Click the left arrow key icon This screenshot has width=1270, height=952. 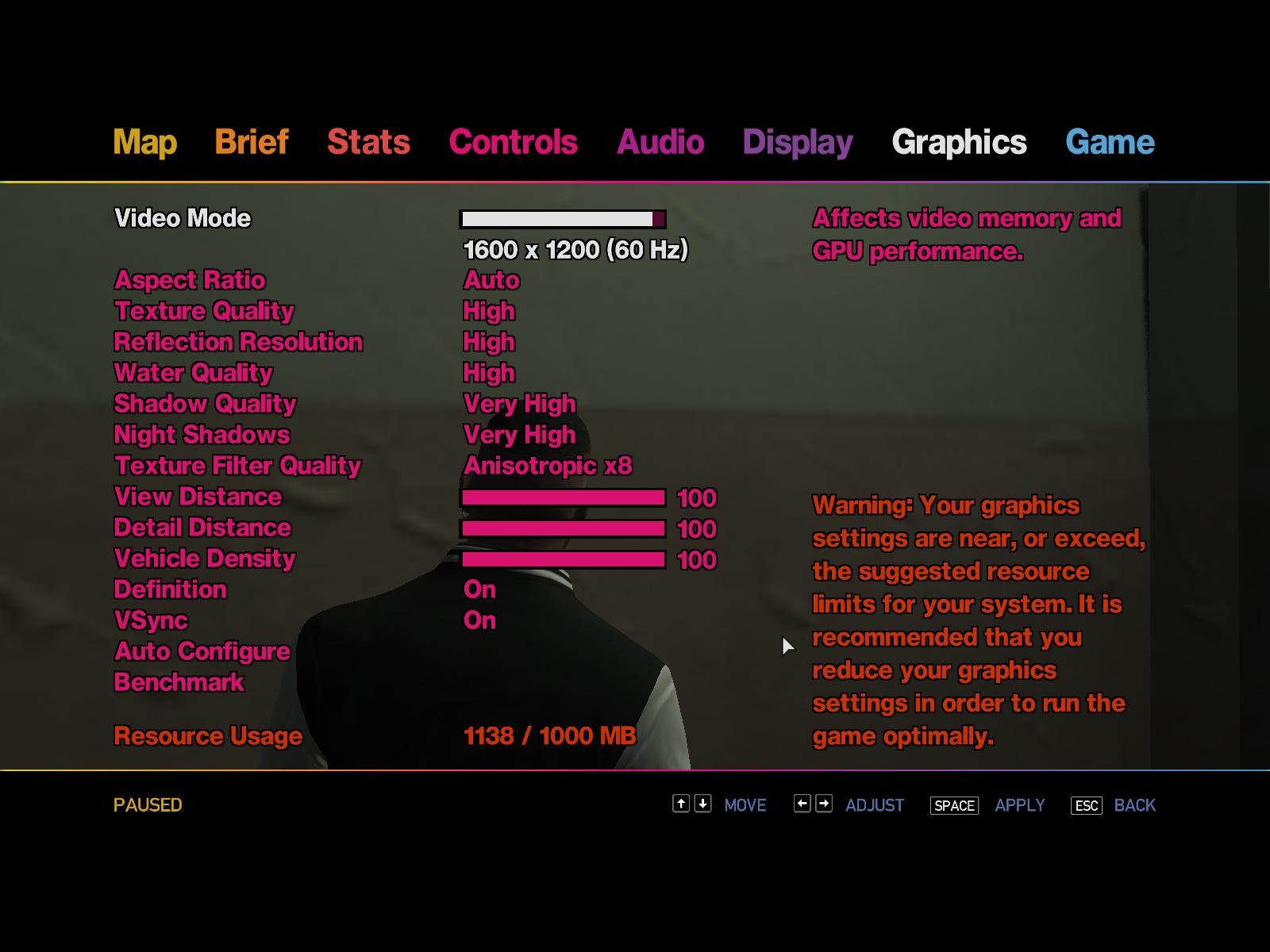(802, 804)
